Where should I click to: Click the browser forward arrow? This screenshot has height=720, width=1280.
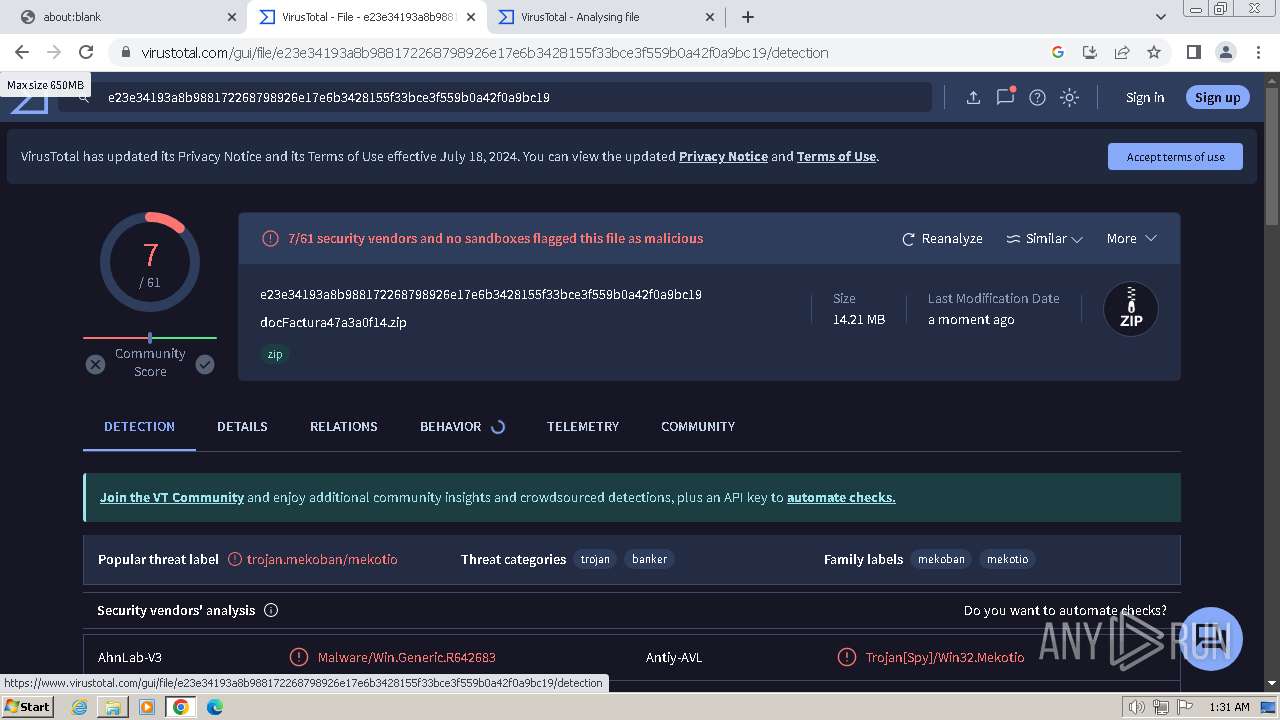(54, 52)
